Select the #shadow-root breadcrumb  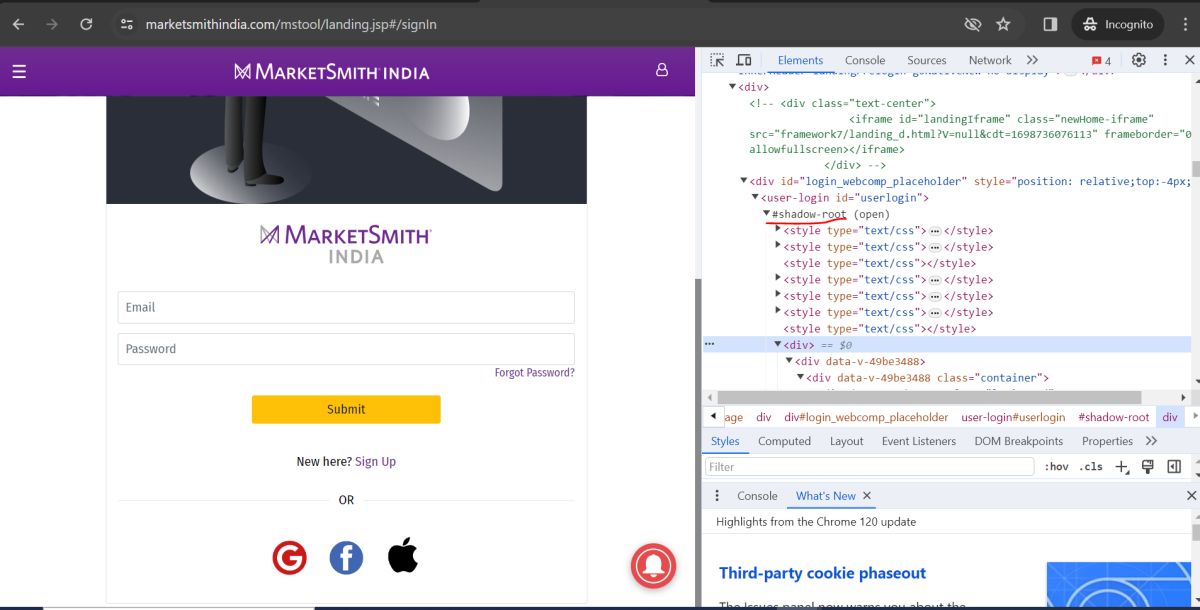[x=1113, y=417]
